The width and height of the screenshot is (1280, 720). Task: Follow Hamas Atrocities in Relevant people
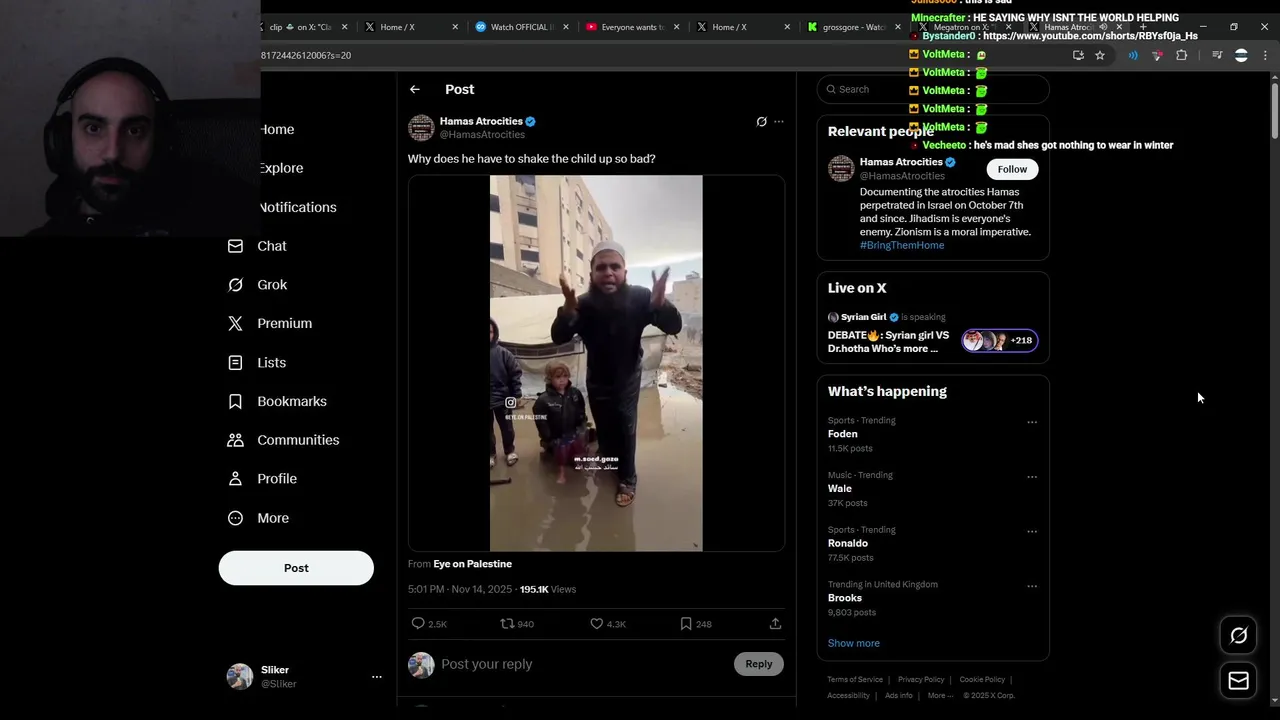point(1012,169)
